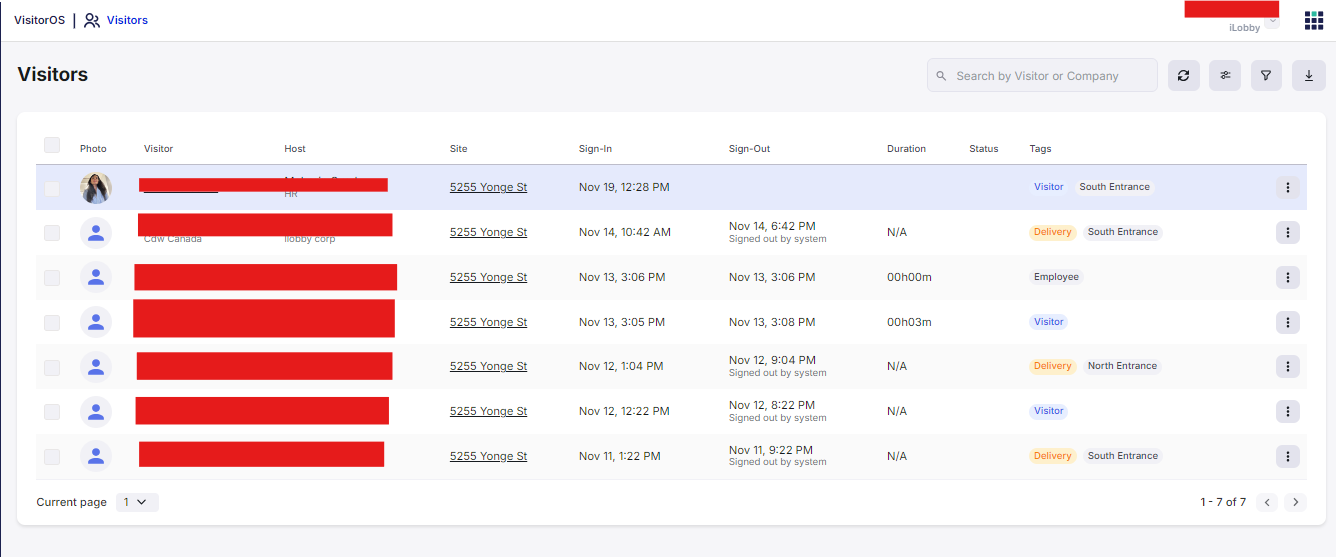This screenshot has height=557, width=1336.
Task: Sort by the Sign-In column header
Action: 595,149
